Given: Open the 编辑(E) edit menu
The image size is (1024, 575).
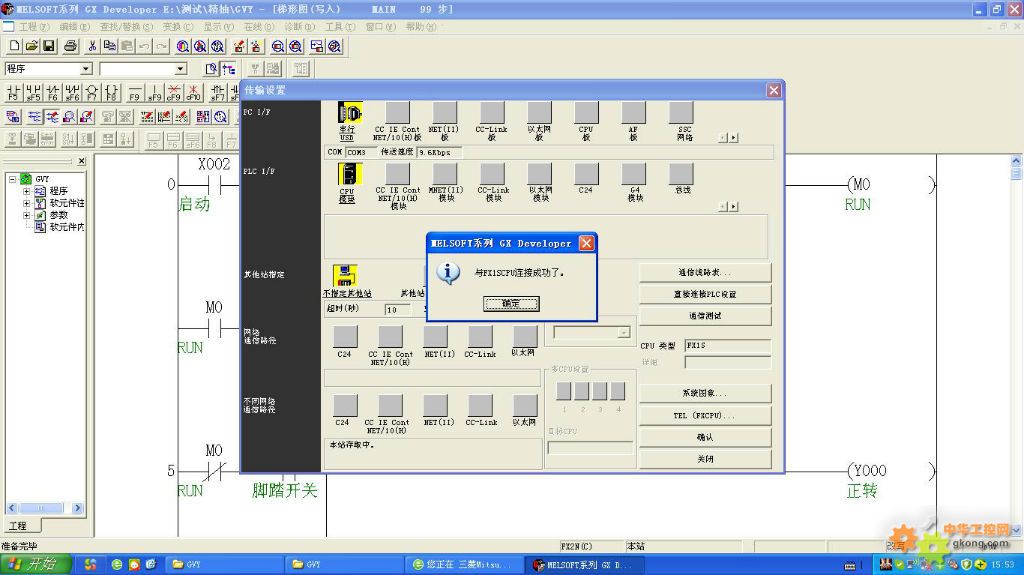Looking at the screenshot, I should 74,27.
